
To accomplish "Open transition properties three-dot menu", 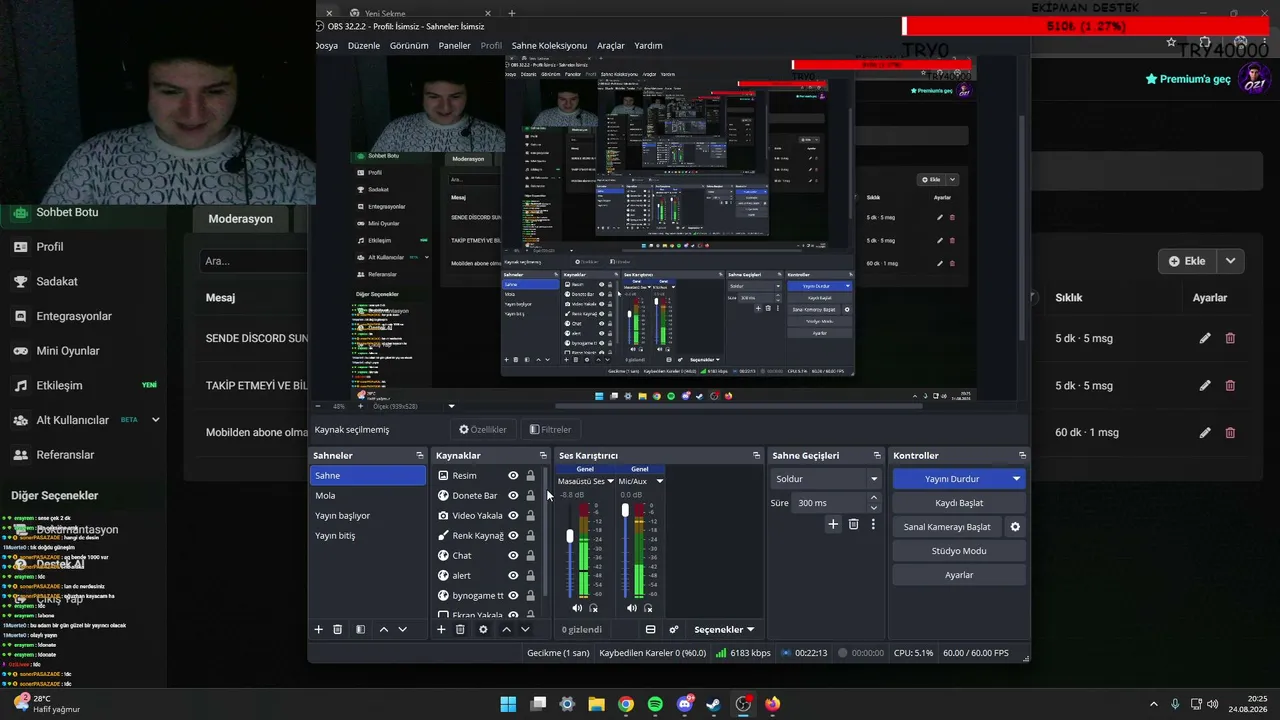I will coord(873,524).
